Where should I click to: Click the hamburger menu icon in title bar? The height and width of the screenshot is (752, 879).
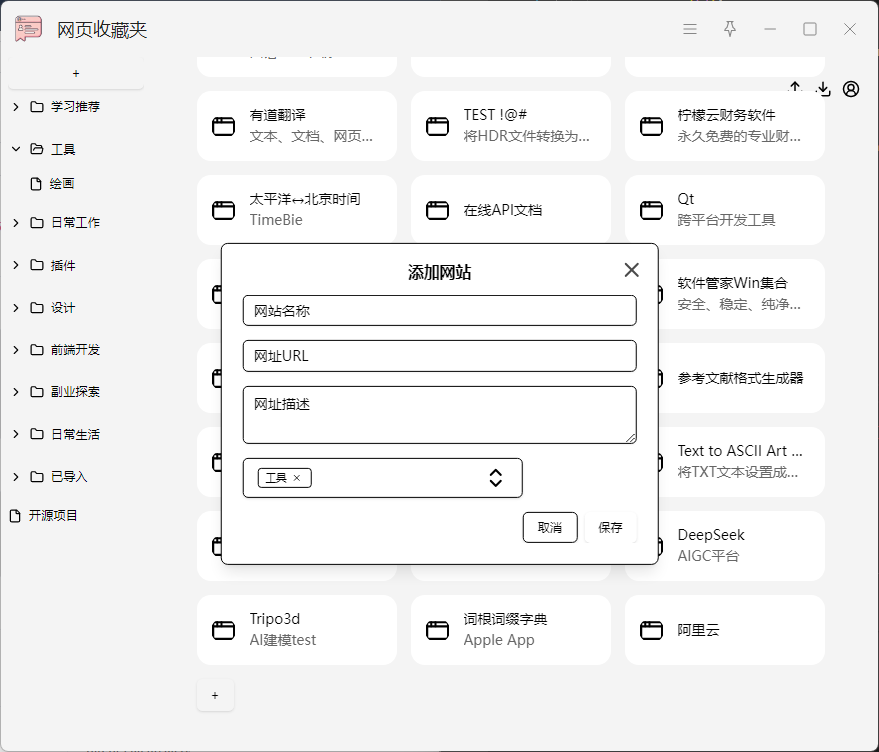(690, 29)
